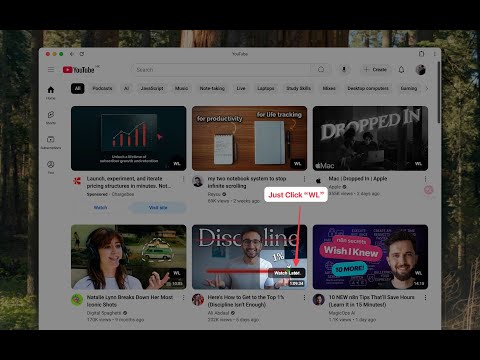Select the JavaScript filter chip
The image size is (480, 360).
click(152, 88)
